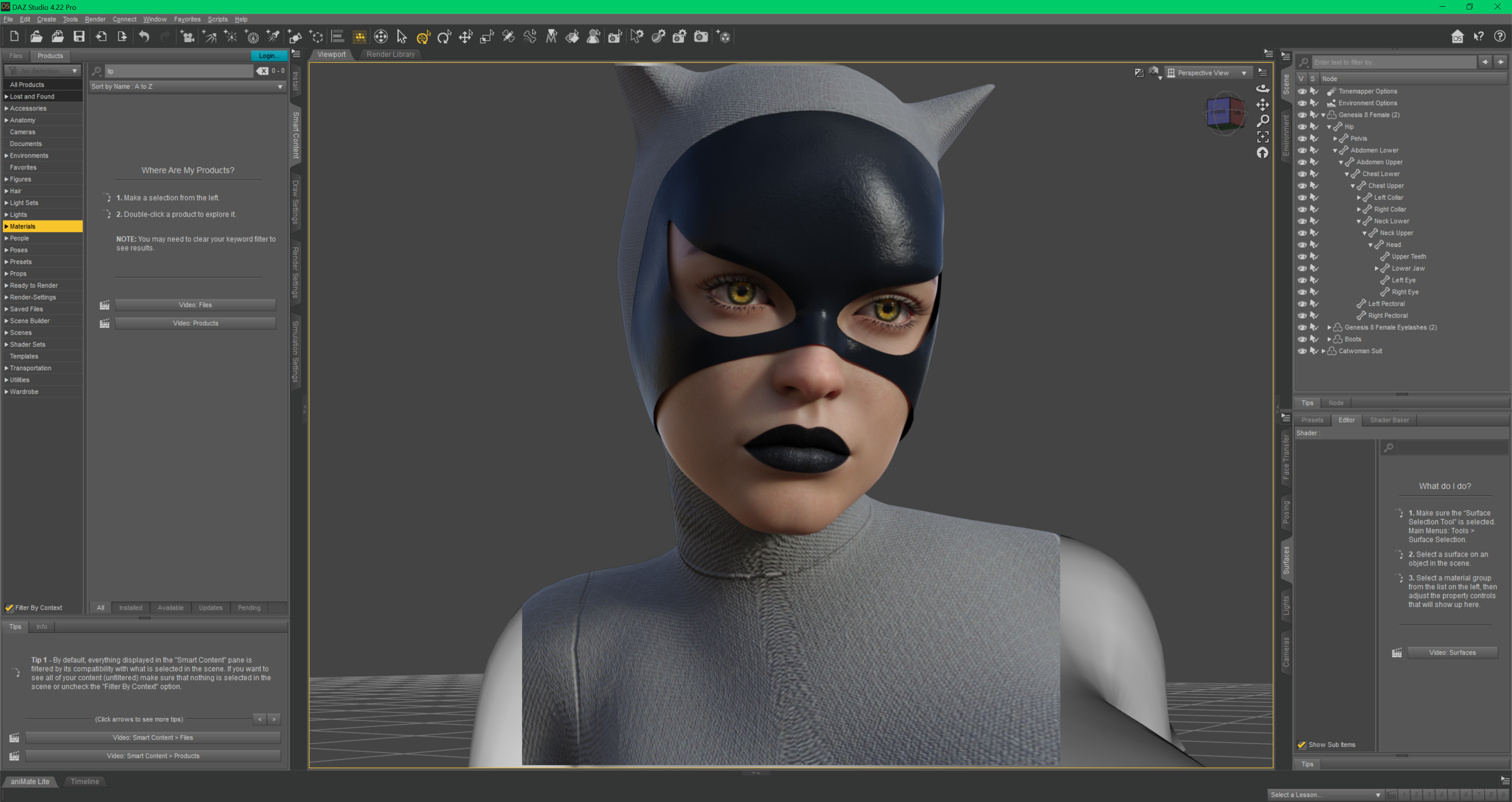Toggle selectability of Pelvis bone
This screenshot has width=1512, height=802.
pyautogui.click(x=1314, y=139)
